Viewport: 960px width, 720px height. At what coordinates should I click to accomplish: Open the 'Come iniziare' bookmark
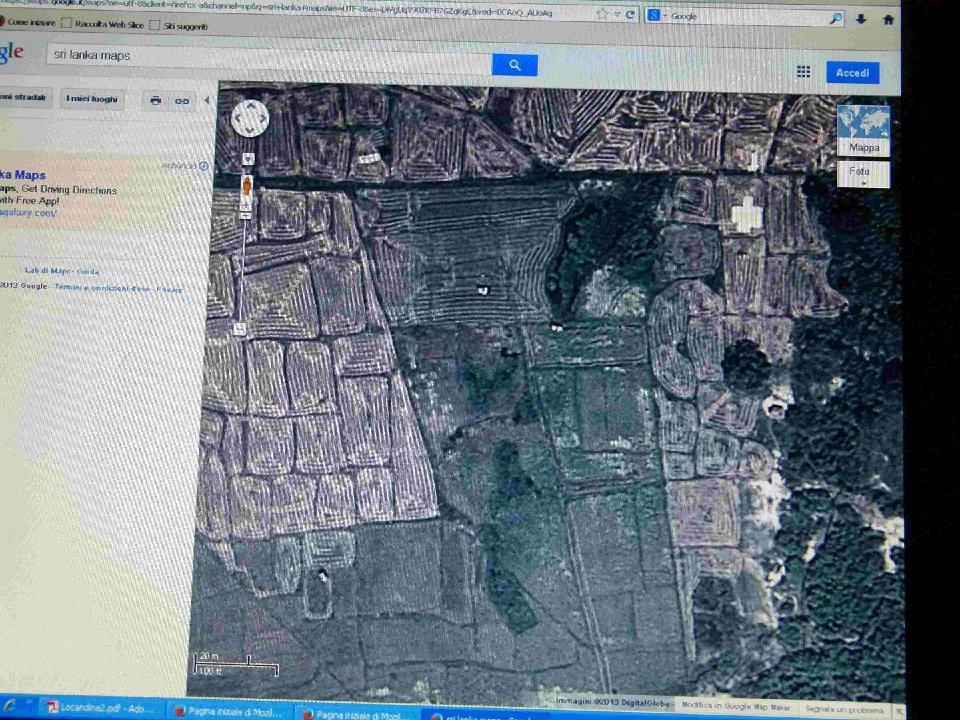[x=28, y=22]
